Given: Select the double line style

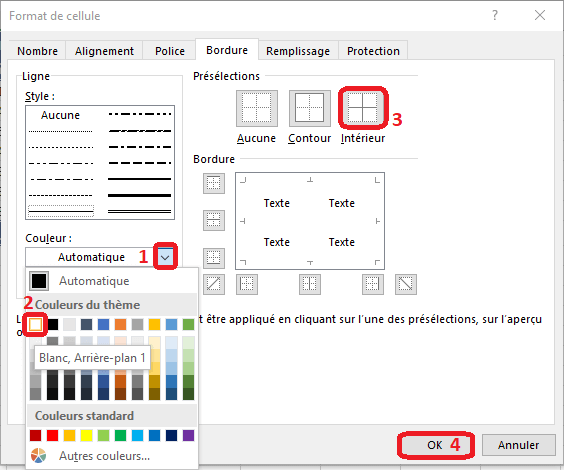Looking at the screenshot, I should pos(140,211).
